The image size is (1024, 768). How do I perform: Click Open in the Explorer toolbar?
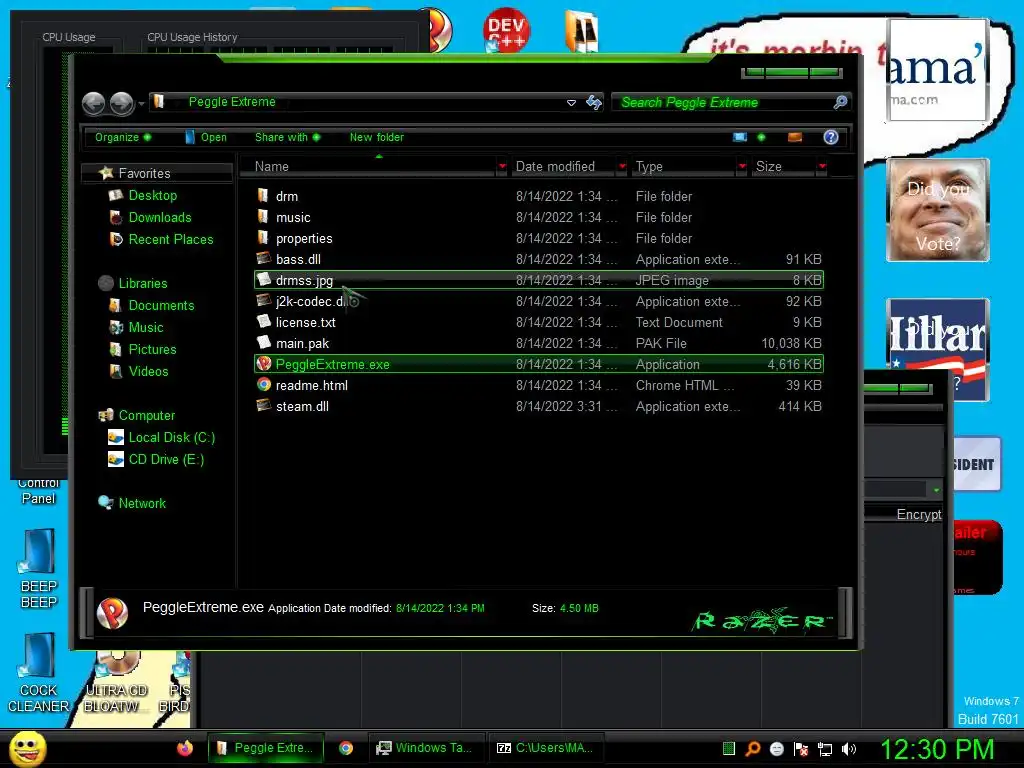coord(206,137)
